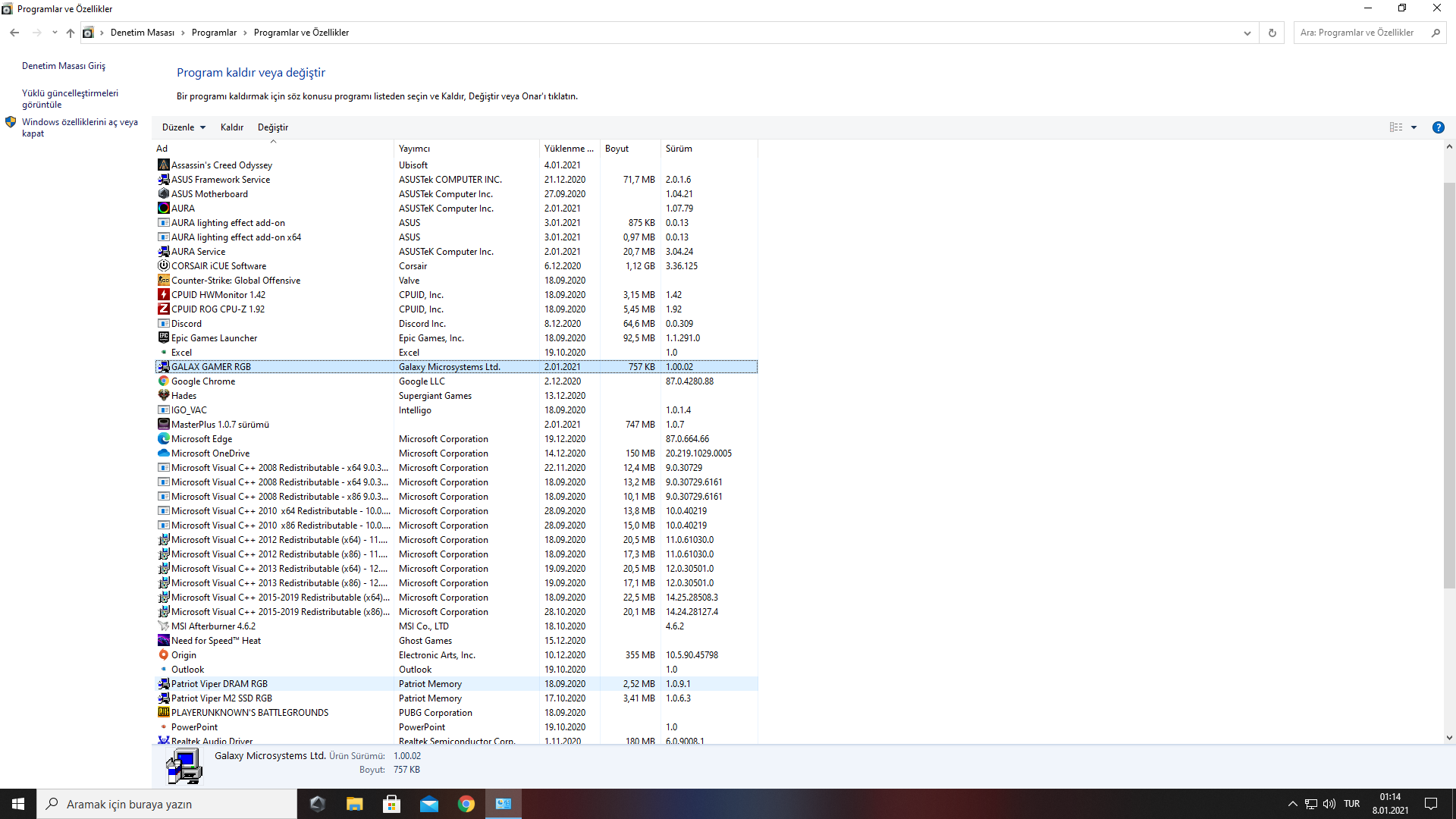Open Denetim Masası Giriş link
Image resolution: width=1456 pixels, height=819 pixels.
64,66
